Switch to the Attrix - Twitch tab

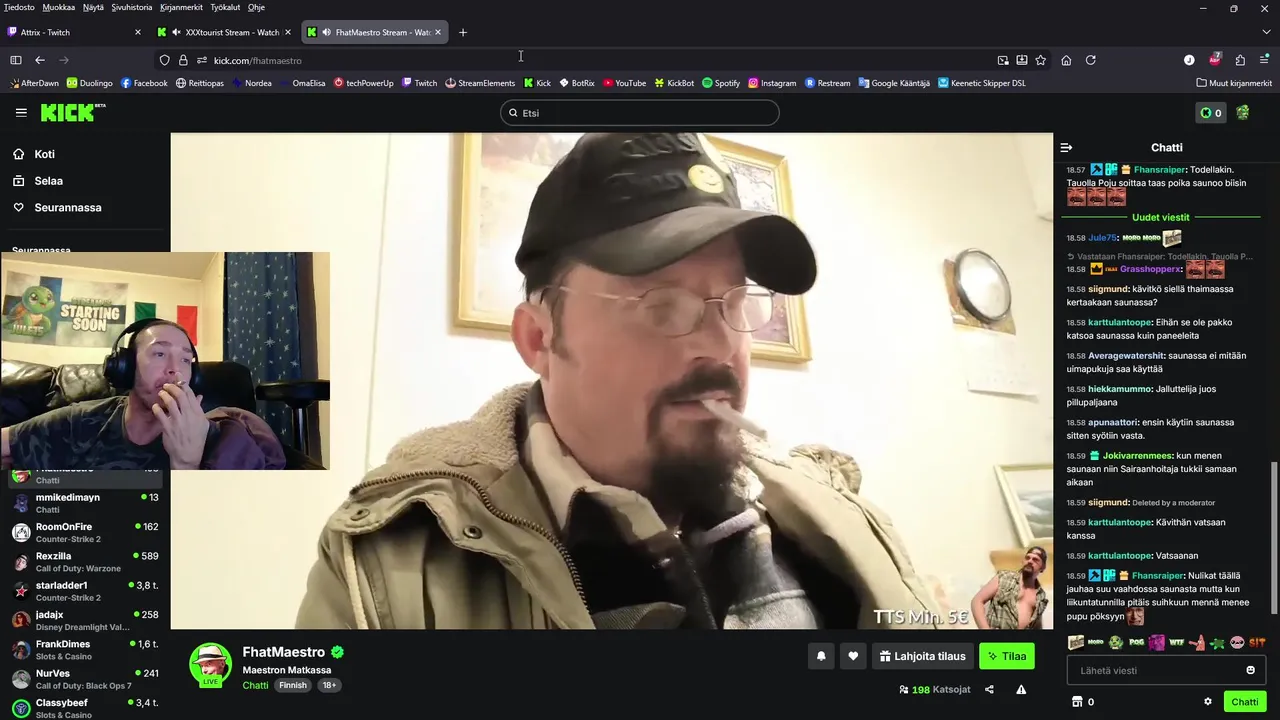click(x=75, y=32)
